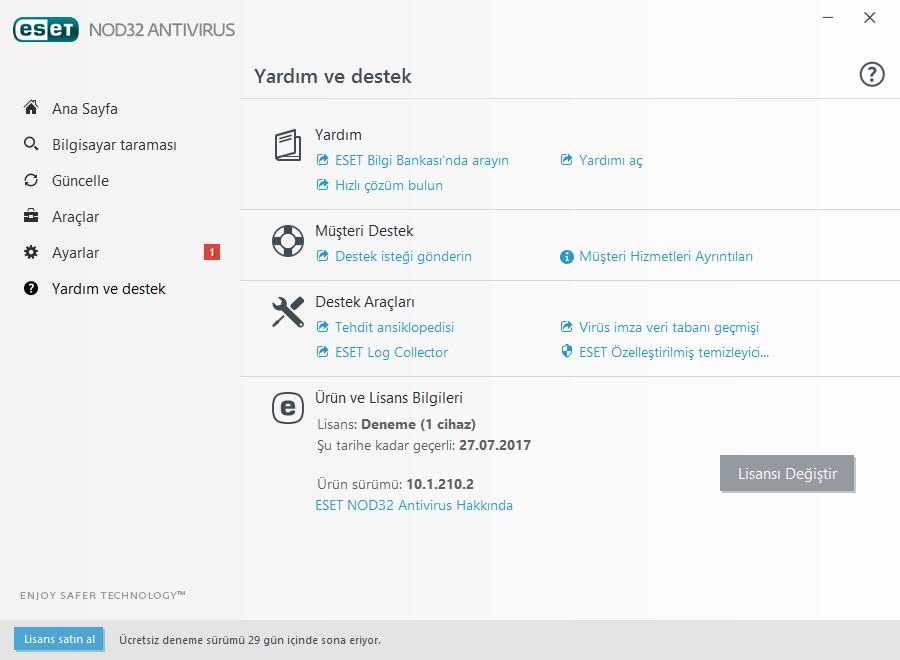Image resolution: width=900 pixels, height=660 pixels.
Task: Click the lifebuoy icon in Müşteri Destek section
Action: click(x=288, y=241)
